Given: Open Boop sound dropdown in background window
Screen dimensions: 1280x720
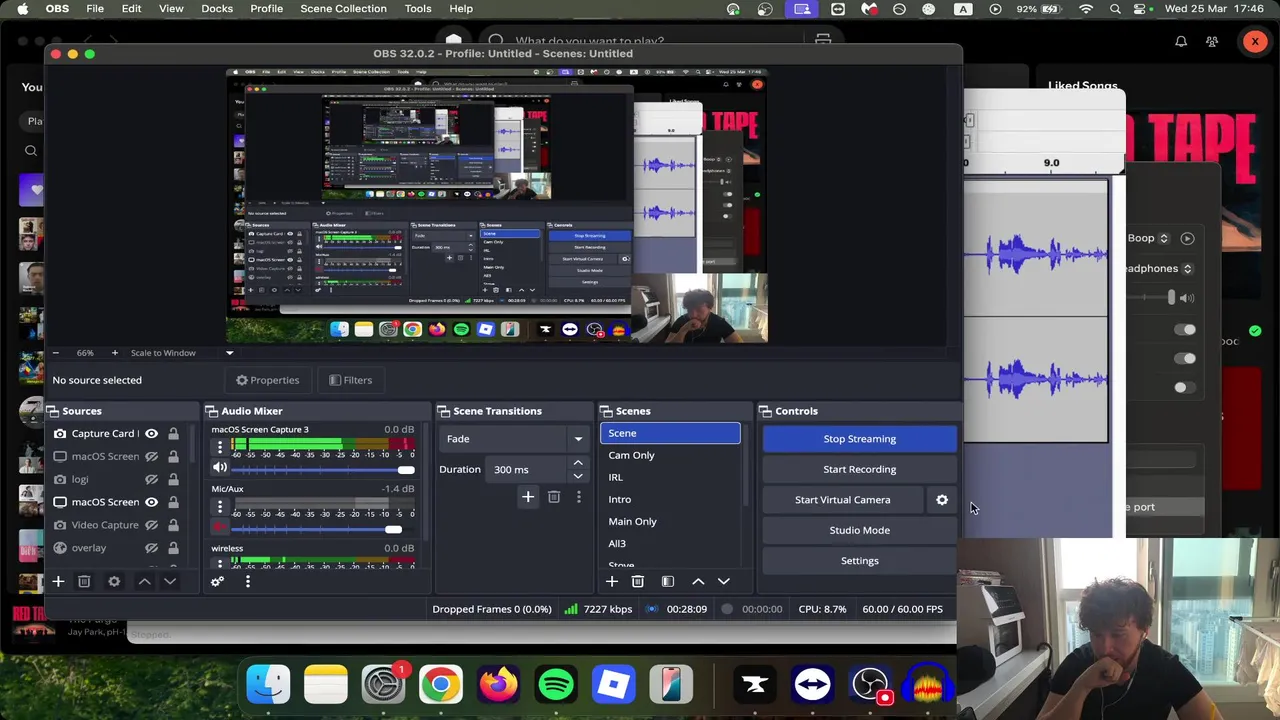Looking at the screenshot, I should pos(1148,238).
